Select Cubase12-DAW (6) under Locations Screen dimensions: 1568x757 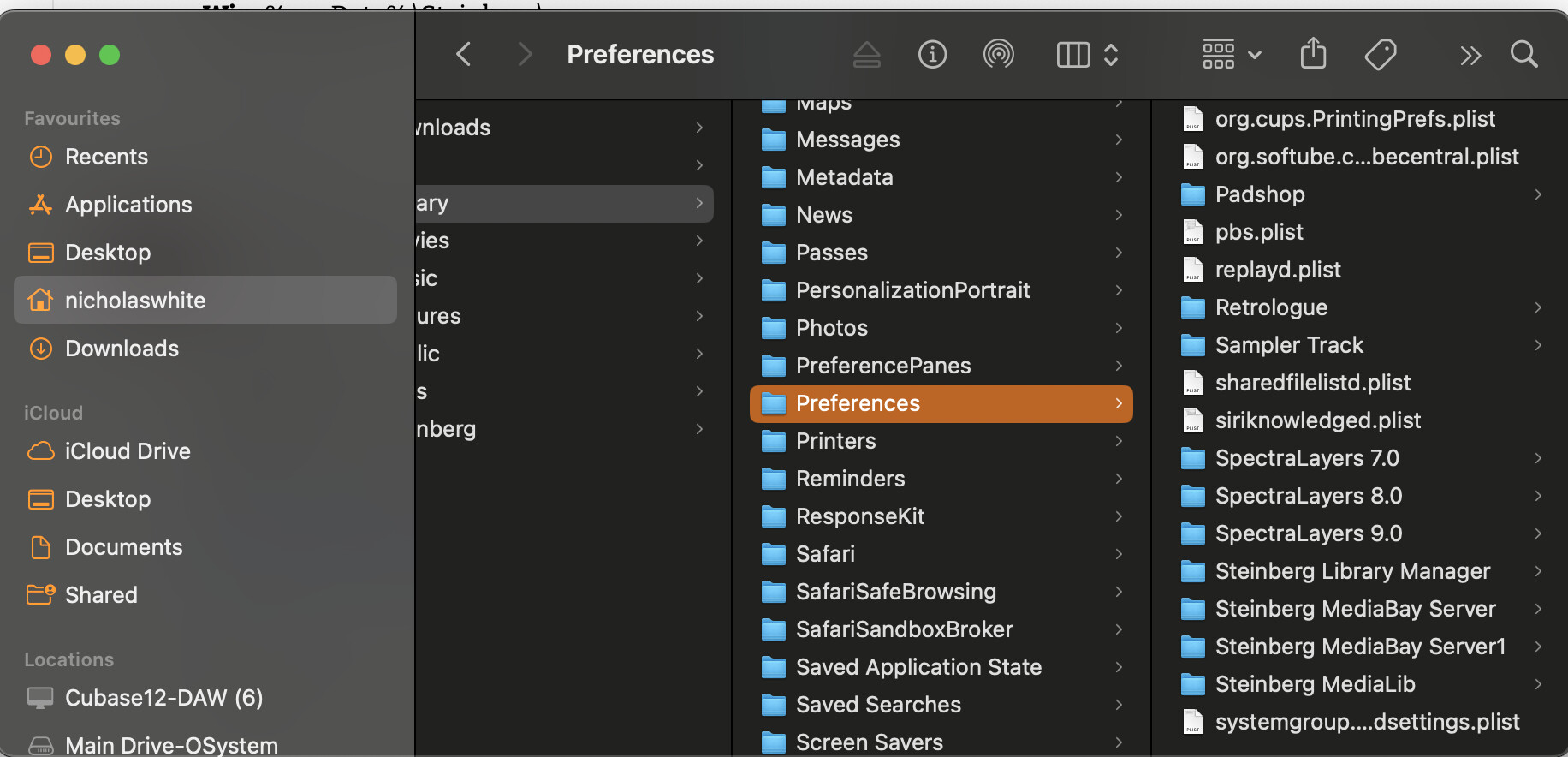pyautogui.click(x=163, y=698)
